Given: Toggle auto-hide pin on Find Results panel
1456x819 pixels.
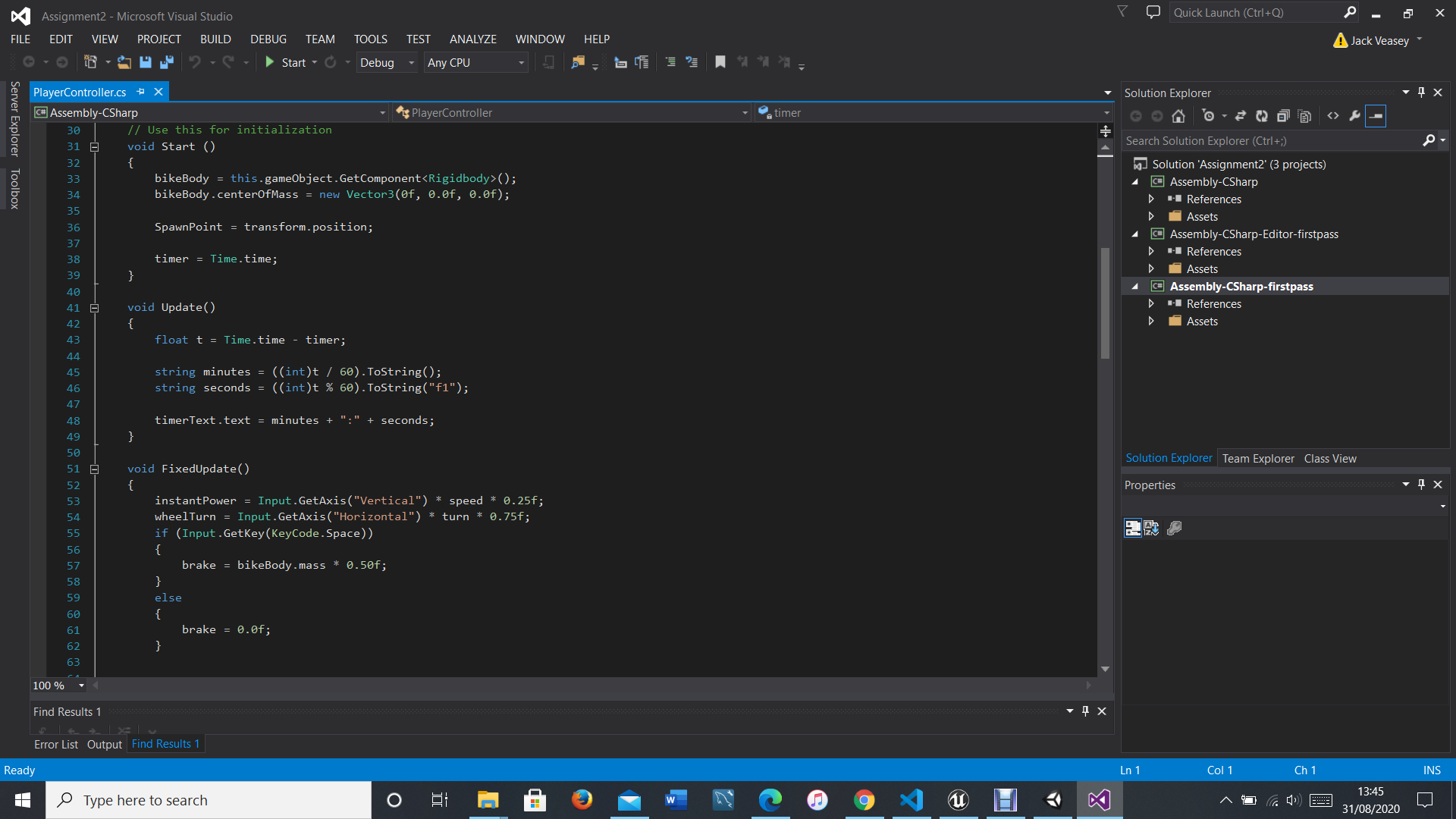Looking at the screenshot, I should [x=1085, y=711].
